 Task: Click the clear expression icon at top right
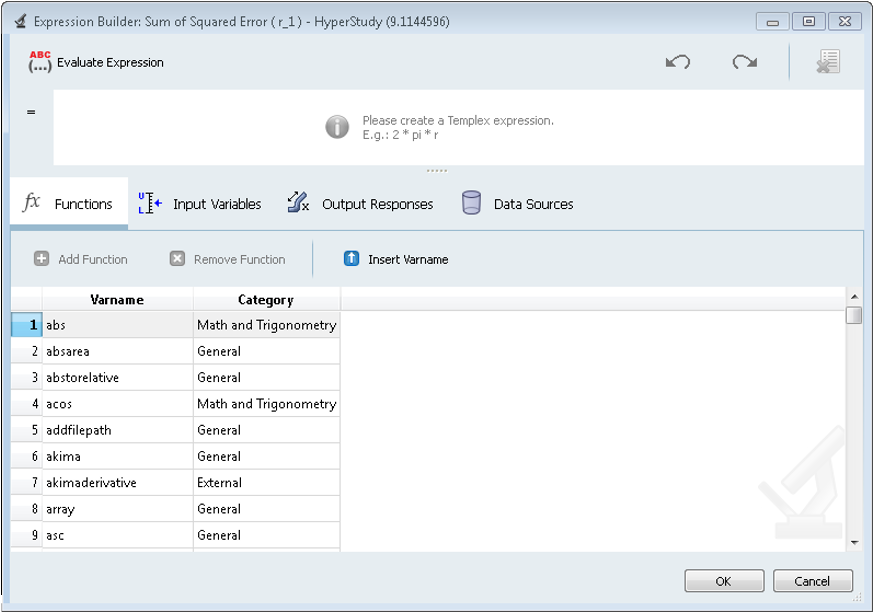tap(827, 62)
